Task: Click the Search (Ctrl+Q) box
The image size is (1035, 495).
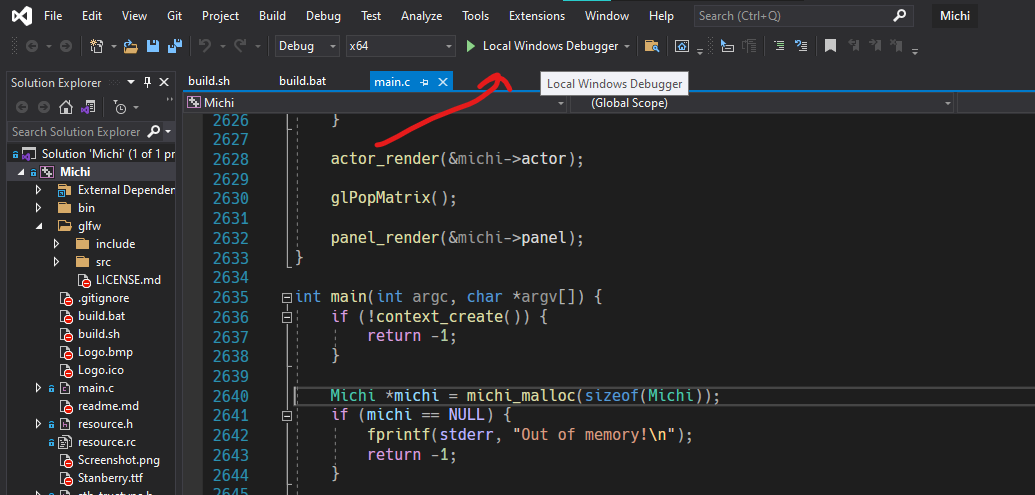Action: (803, 16)
